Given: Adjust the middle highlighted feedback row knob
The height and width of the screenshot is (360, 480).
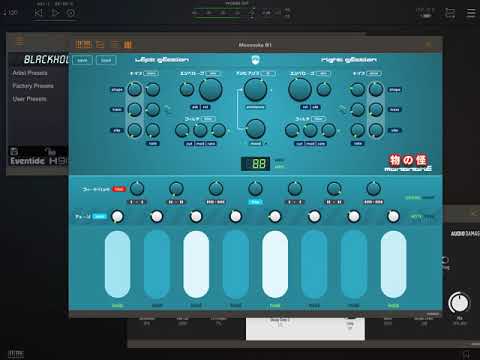Looking at the screenshot, I should [x=255, y=189].
